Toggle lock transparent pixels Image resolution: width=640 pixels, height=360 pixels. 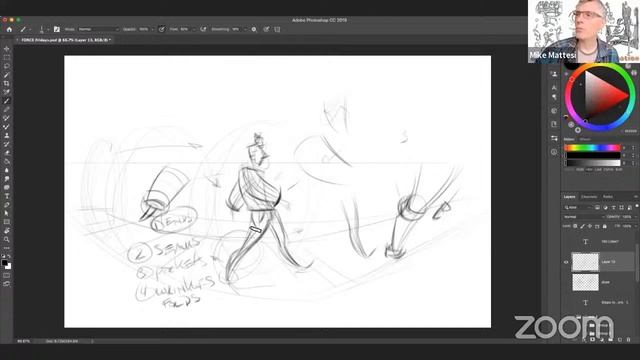point(575,226)
